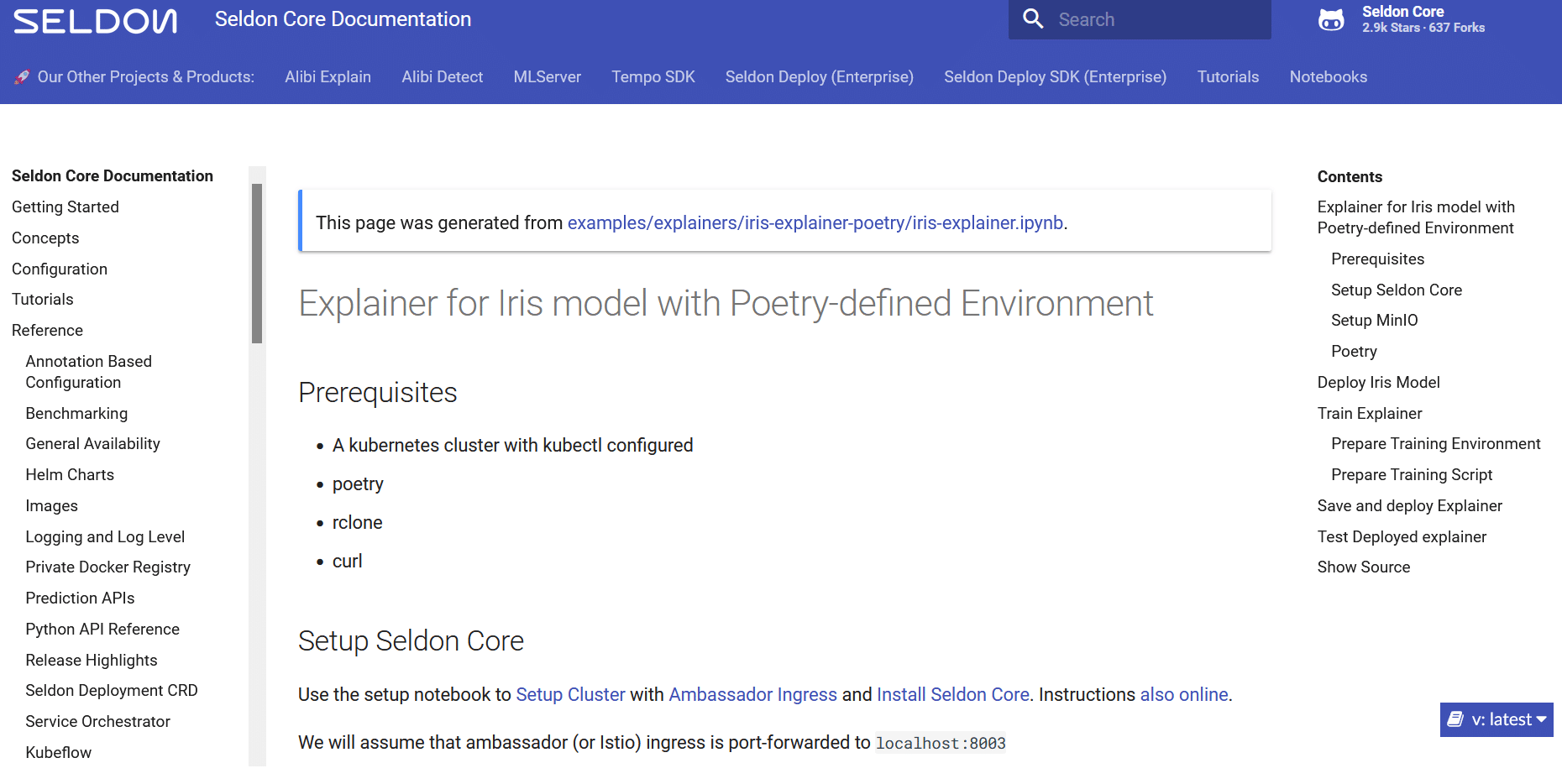Jump to Deploy Iris Model in Contents
Viewport: 1562px width, 784px height.
coord(1378,383)
